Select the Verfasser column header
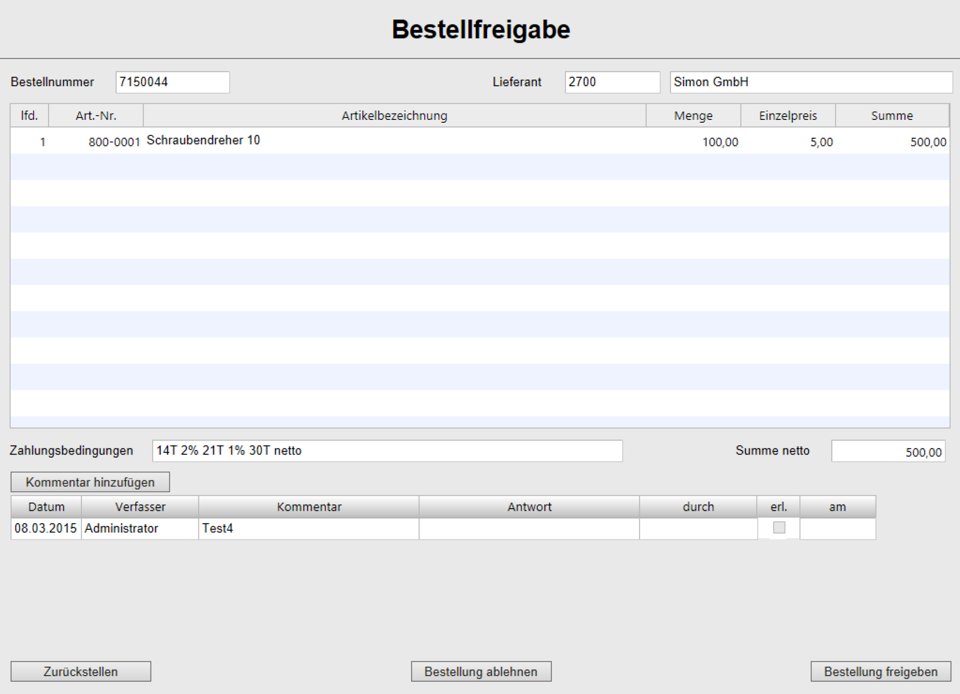The height and width of the screenshot is (694, 960). (140, 507)
